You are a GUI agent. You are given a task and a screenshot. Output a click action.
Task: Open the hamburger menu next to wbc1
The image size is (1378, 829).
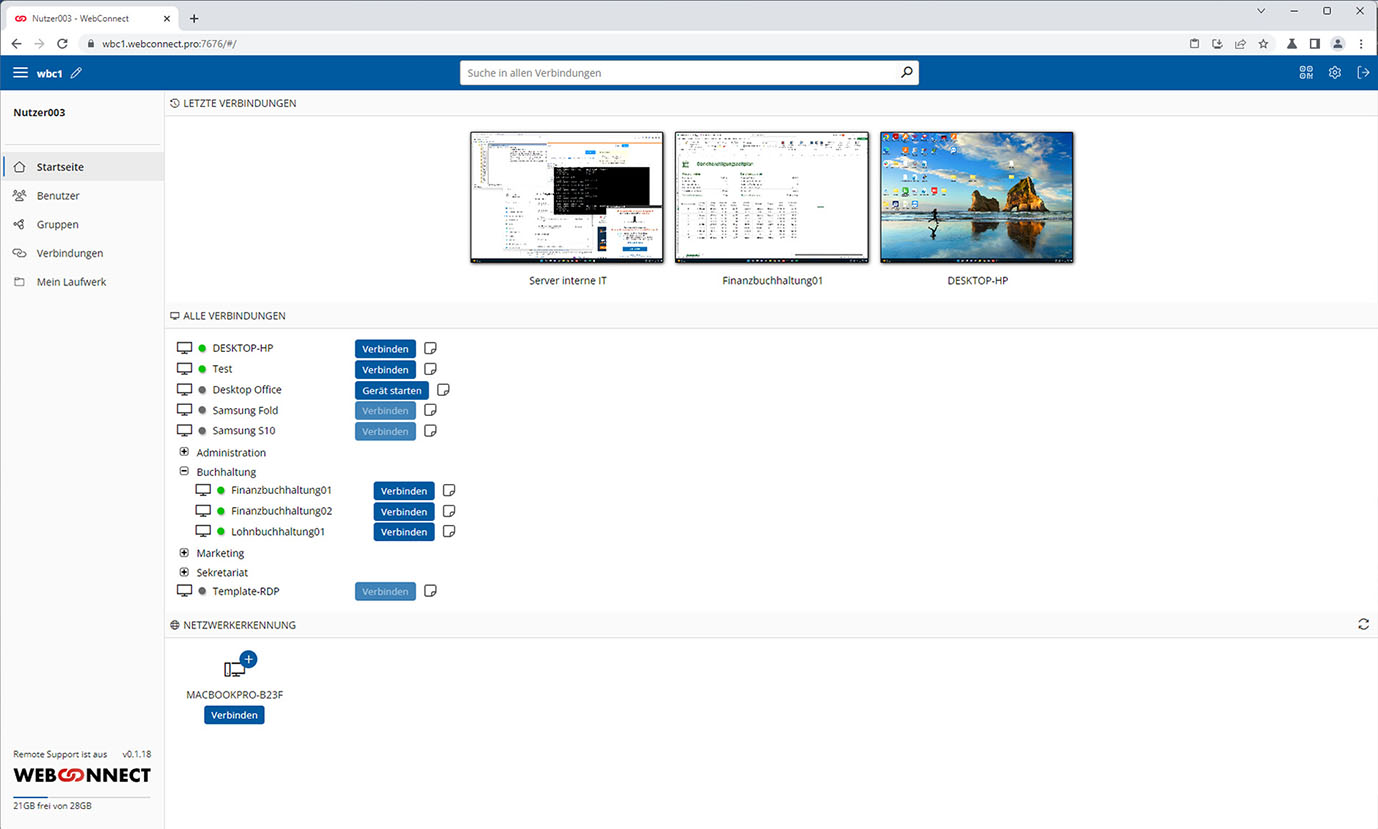pyautogui.click(x=20, y=71)
